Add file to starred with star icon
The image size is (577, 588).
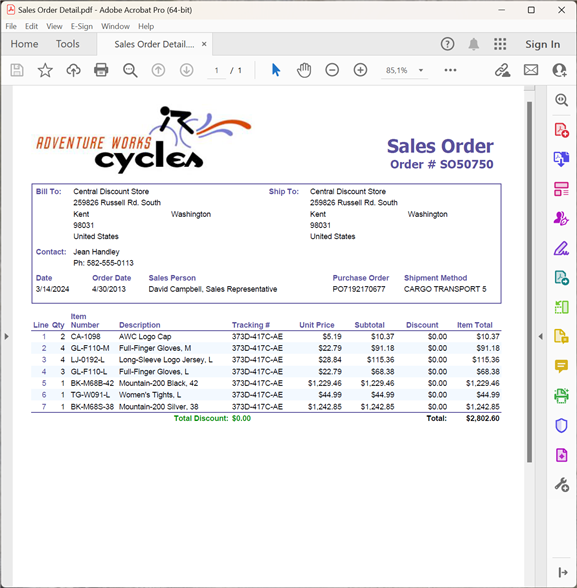(x=45, y=70)
